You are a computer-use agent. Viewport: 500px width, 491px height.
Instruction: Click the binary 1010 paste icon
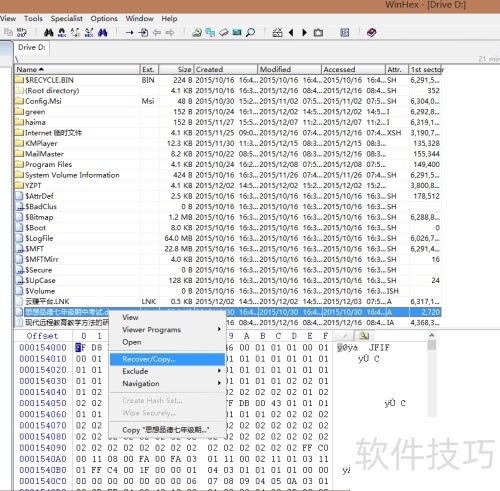click(x=22, y=32)
